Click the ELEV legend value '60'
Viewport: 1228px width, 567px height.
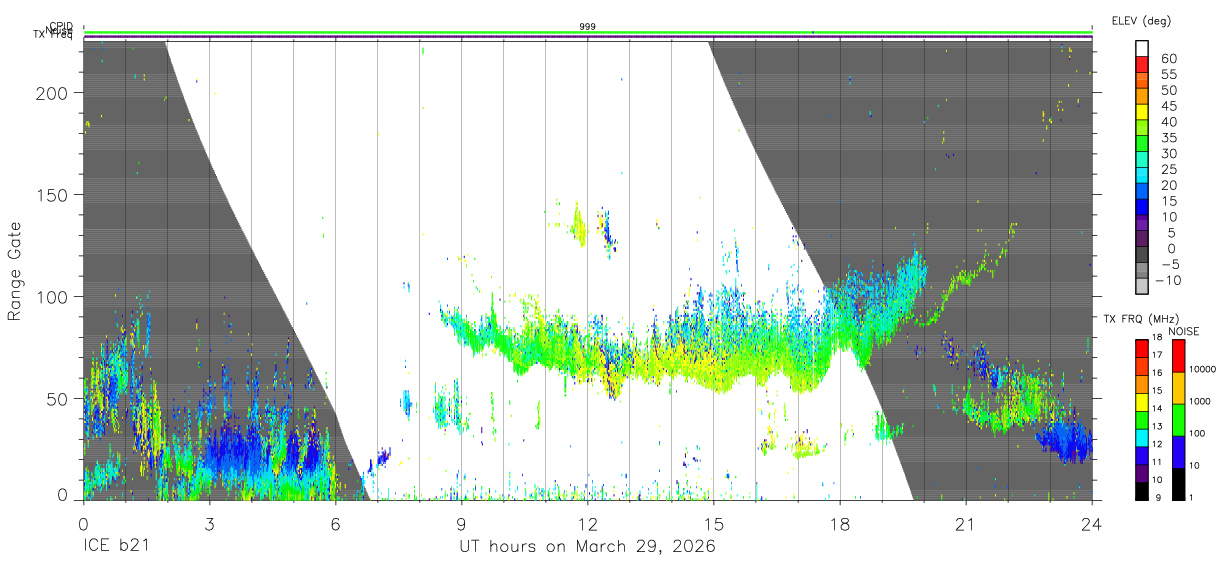point(1169,58)
